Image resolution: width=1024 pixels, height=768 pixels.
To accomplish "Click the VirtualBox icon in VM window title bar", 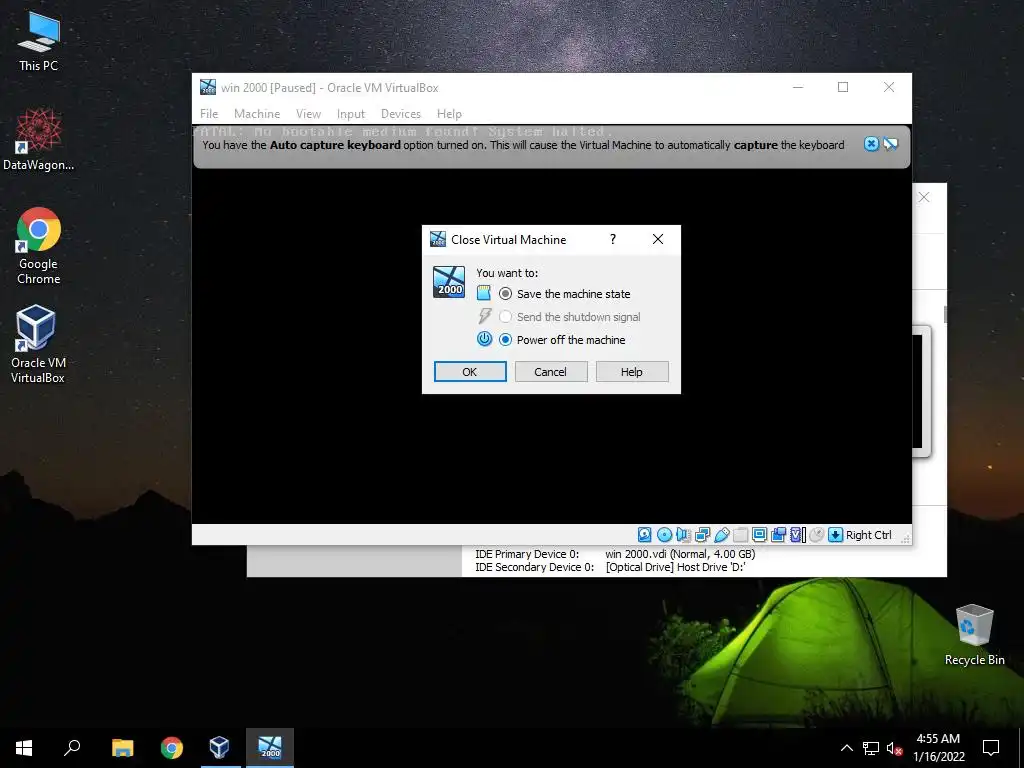I will point(208,87).
